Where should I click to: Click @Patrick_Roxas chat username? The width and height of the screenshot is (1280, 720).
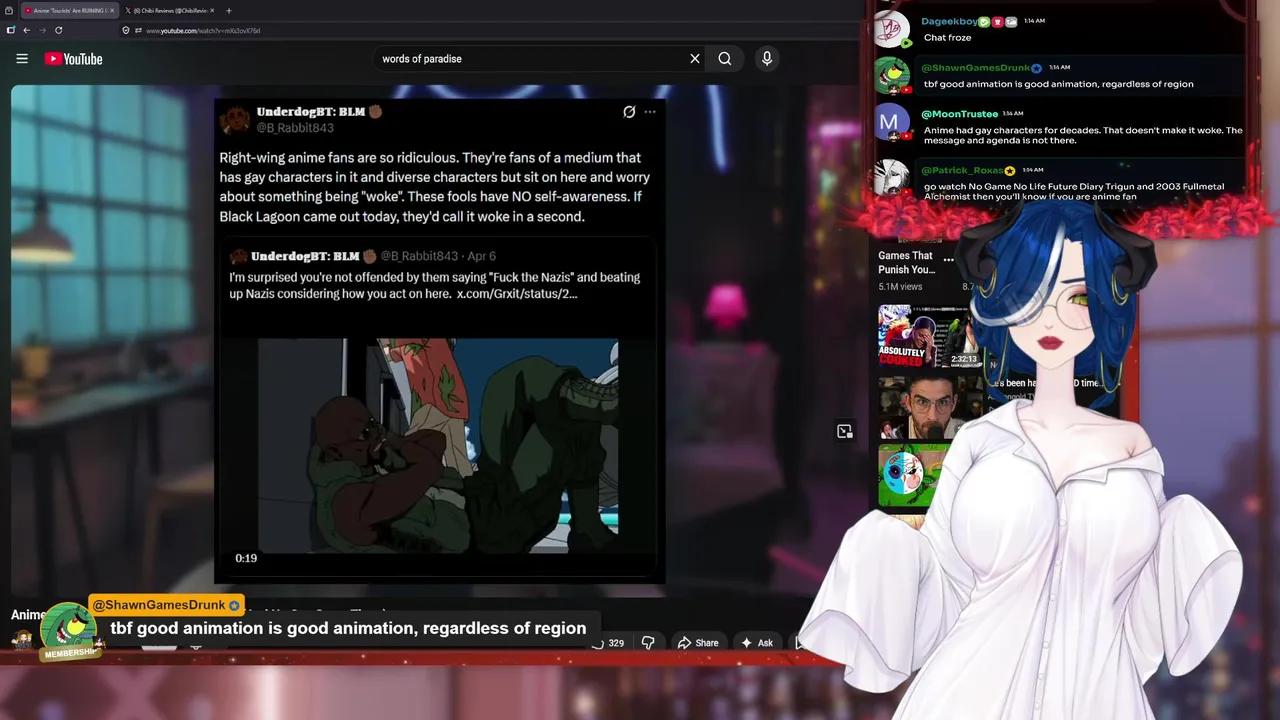pos(962,171)
